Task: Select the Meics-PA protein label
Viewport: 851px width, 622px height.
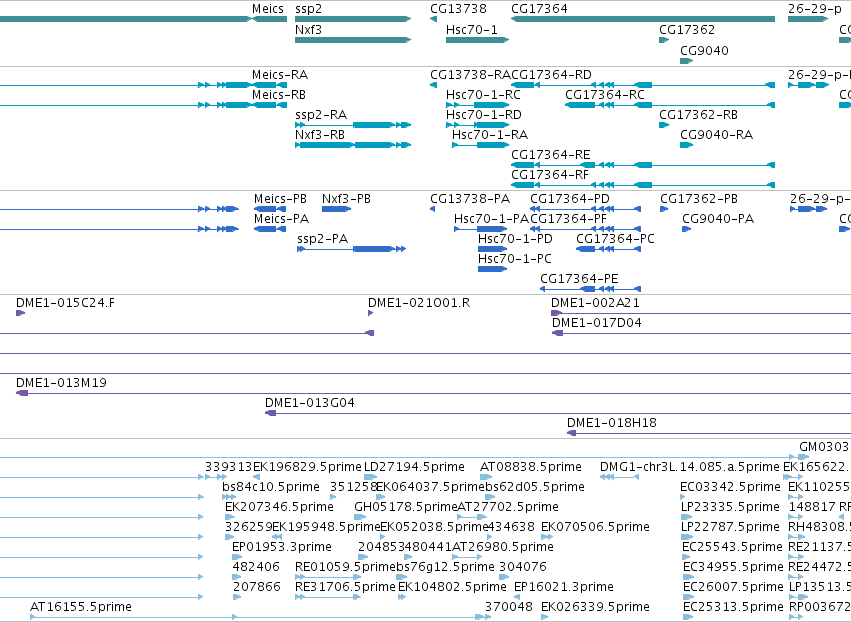Action: click(x=281, y=219)
